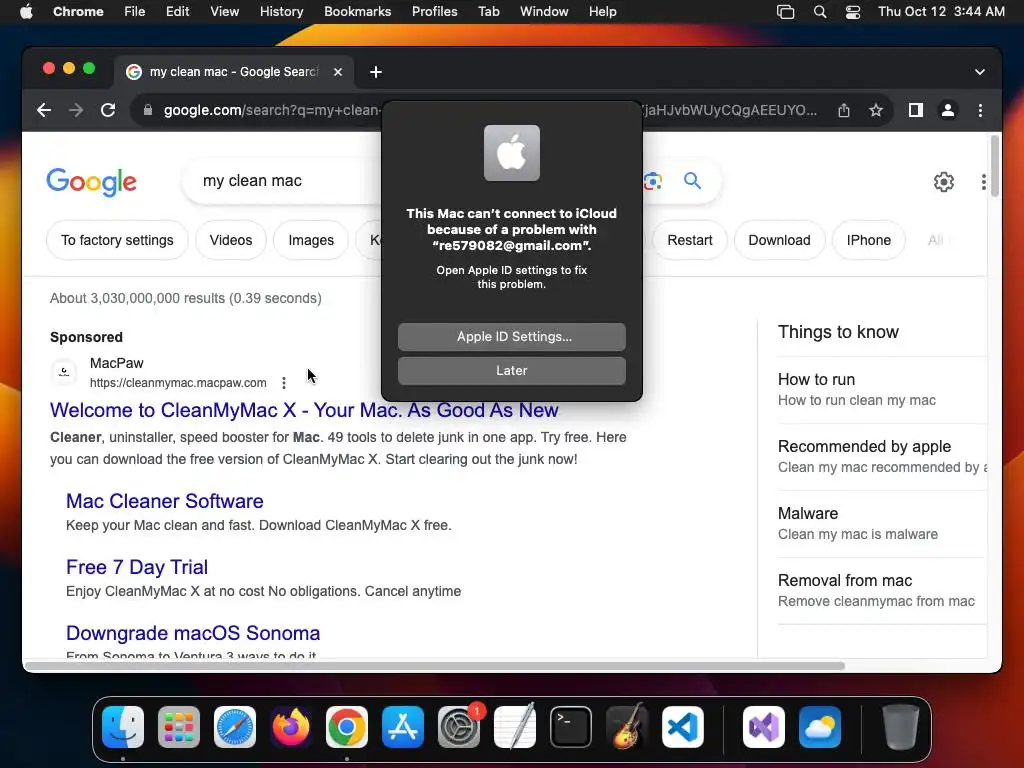Click the blue magnifier search button

point(692,180)
